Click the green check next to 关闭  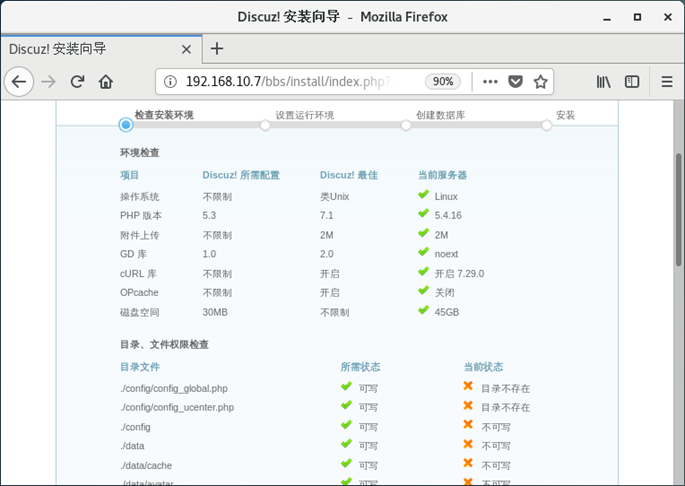click(x=423, y=290)
